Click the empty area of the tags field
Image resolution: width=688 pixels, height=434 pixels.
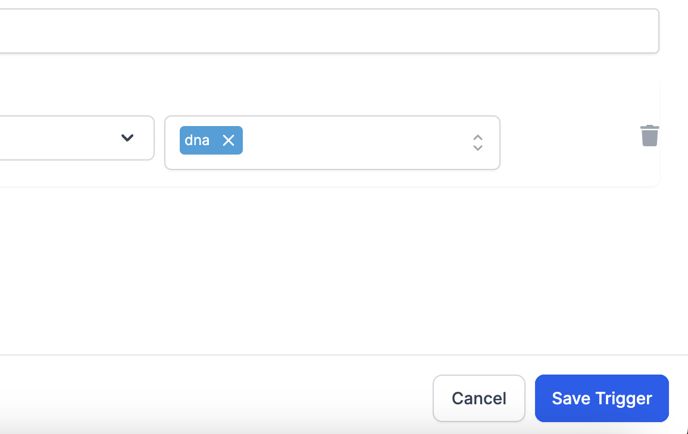[x=350, y=143]
